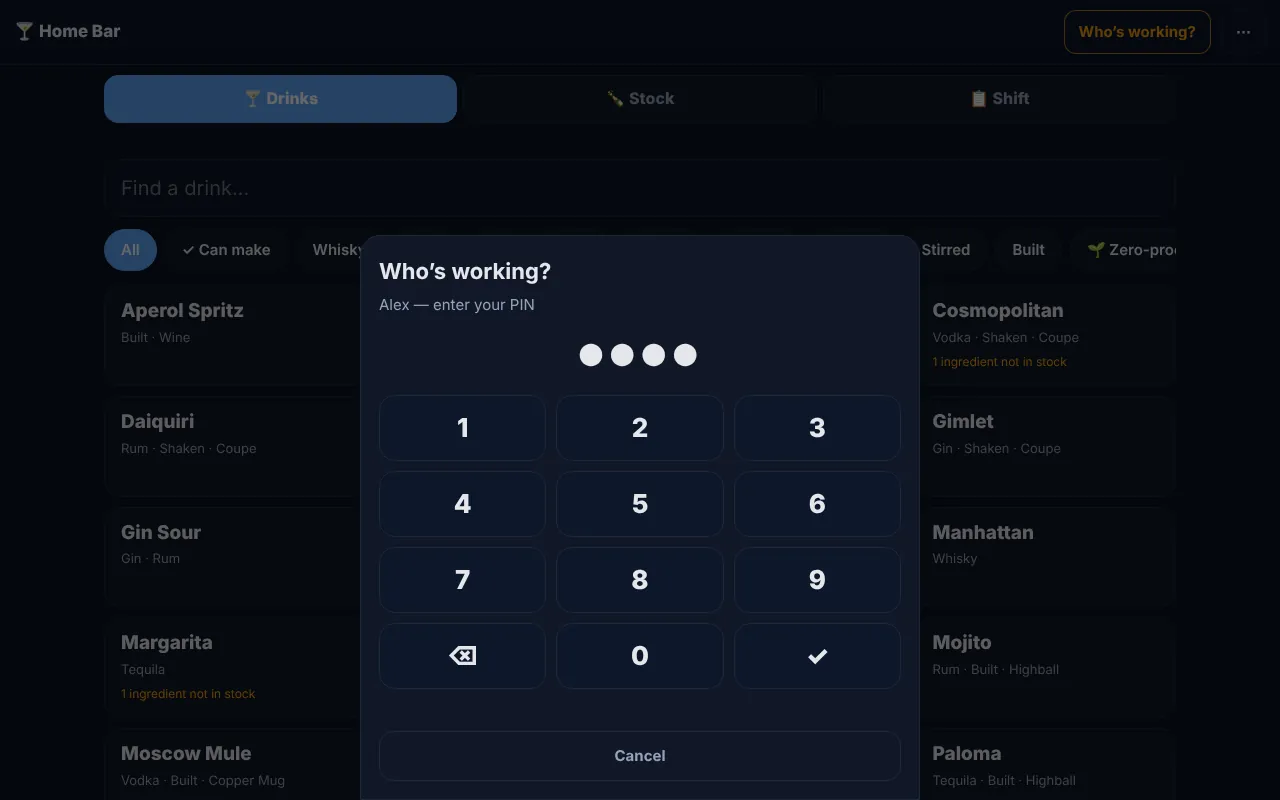Tap keypad digit 0
Viewport: 1280px width, 800px height.
pos(640,656)
